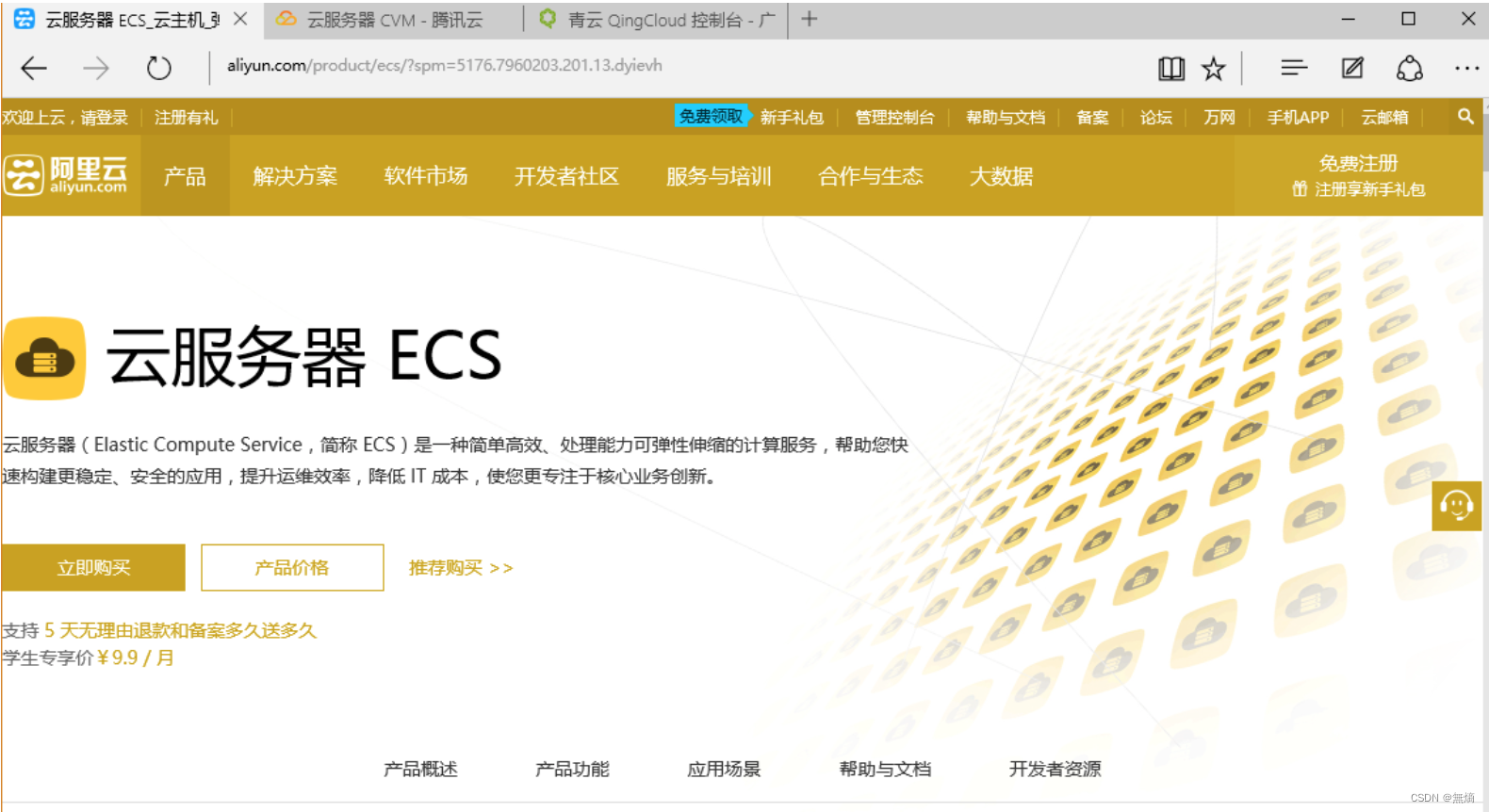Add page to favorites star
This screenshot has height=812, width=1489.
click(x=1214, y=68)
